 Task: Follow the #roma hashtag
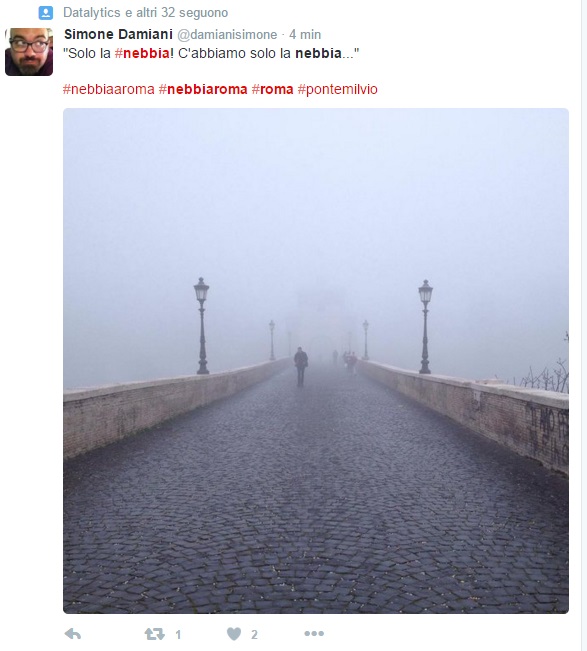(x=272, y=89)
